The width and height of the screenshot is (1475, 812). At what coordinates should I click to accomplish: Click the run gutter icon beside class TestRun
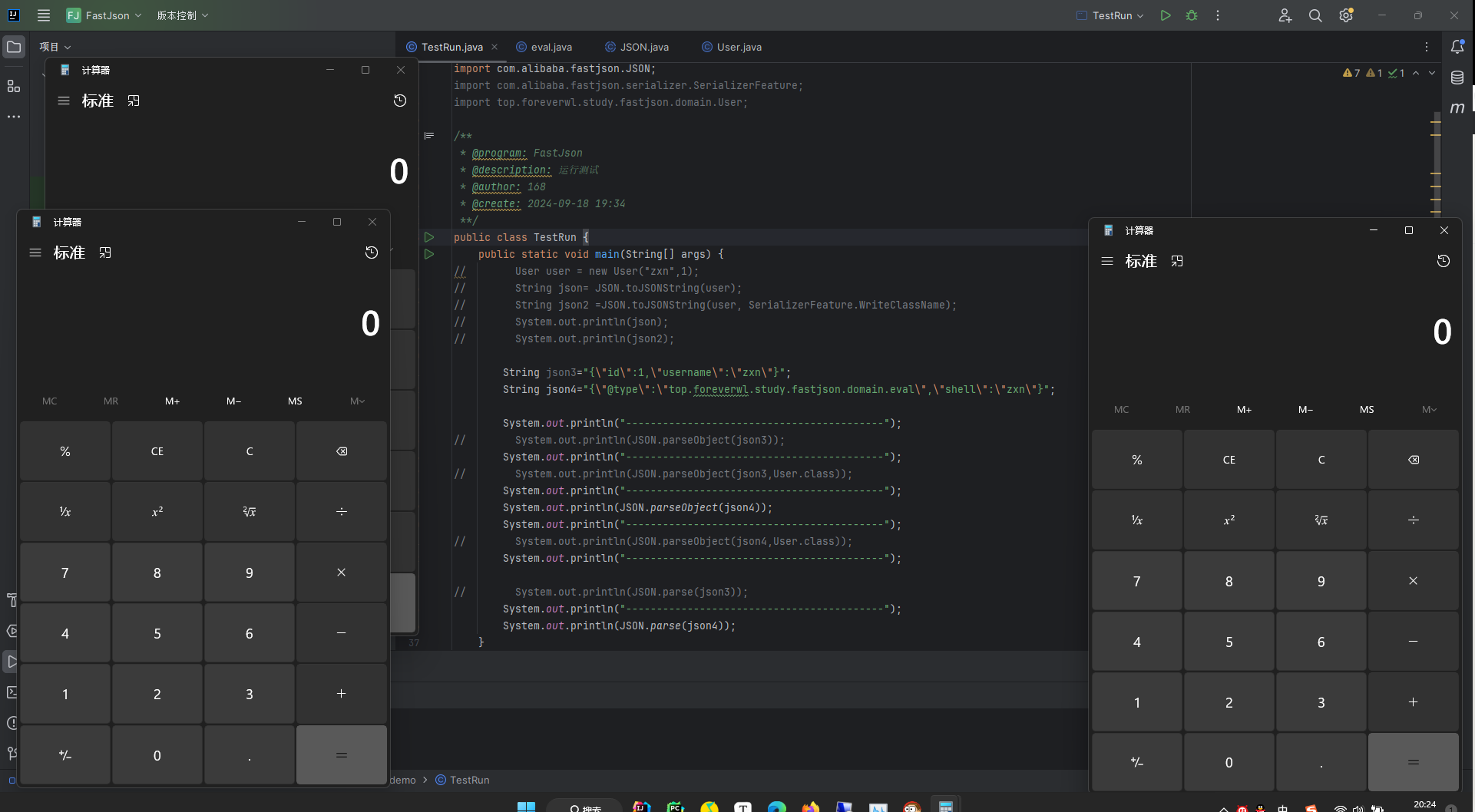point(429,237)
